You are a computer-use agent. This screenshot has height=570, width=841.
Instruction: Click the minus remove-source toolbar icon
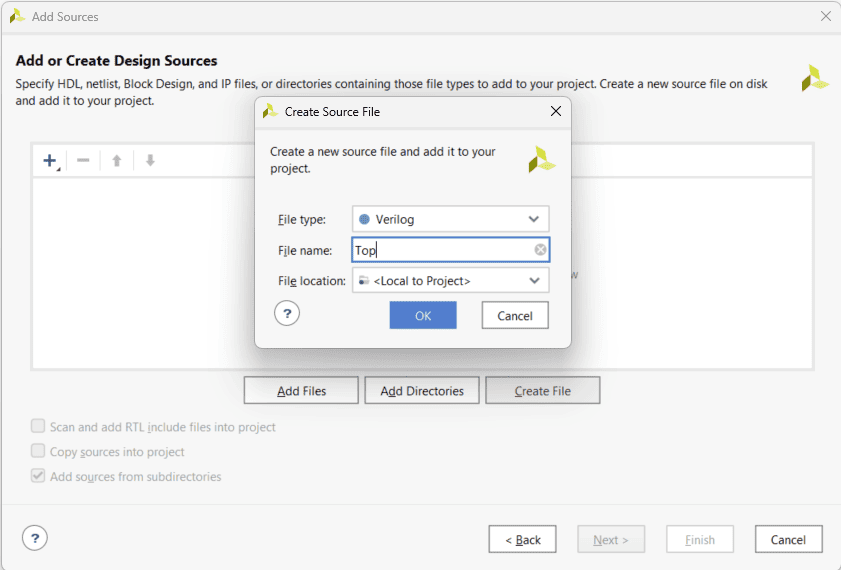click(83, 161)
